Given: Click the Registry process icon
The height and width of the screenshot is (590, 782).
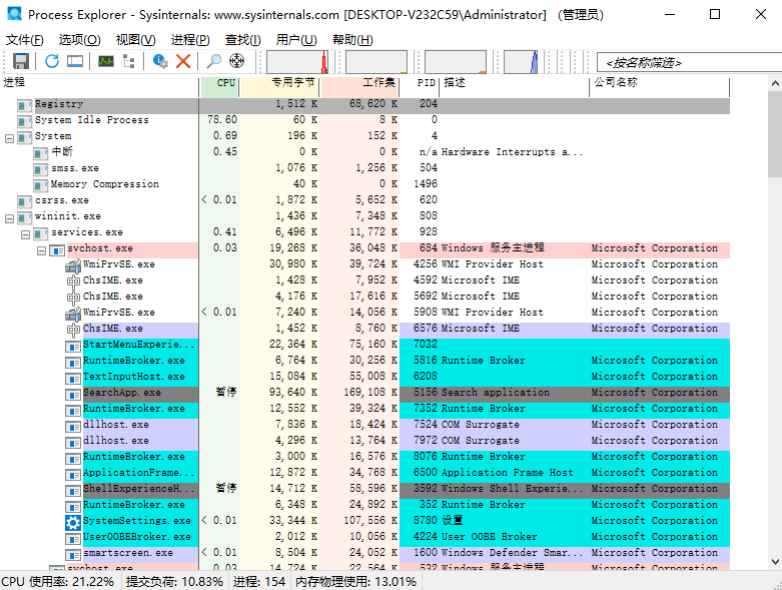Looking at the screenshot, I should tap(25, 105).
